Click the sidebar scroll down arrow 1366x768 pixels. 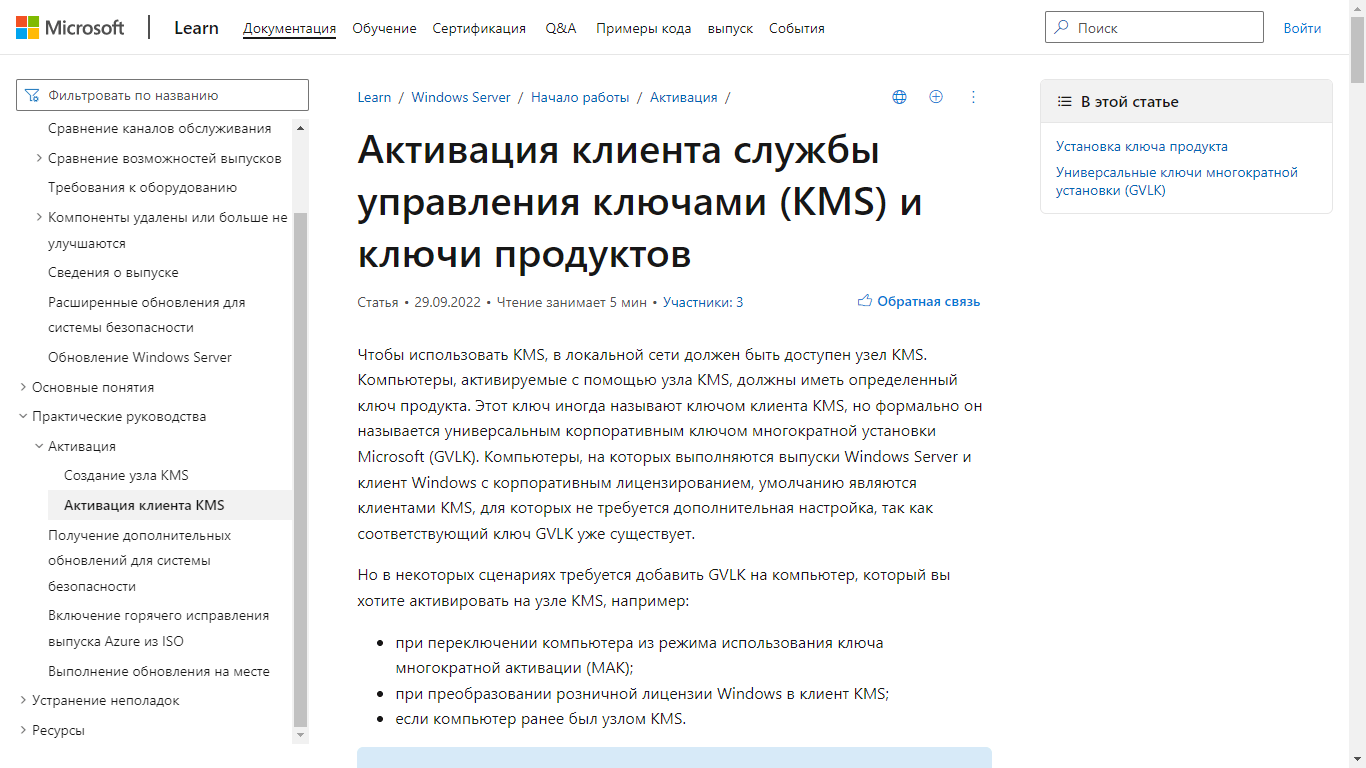(x=301, y=735)
